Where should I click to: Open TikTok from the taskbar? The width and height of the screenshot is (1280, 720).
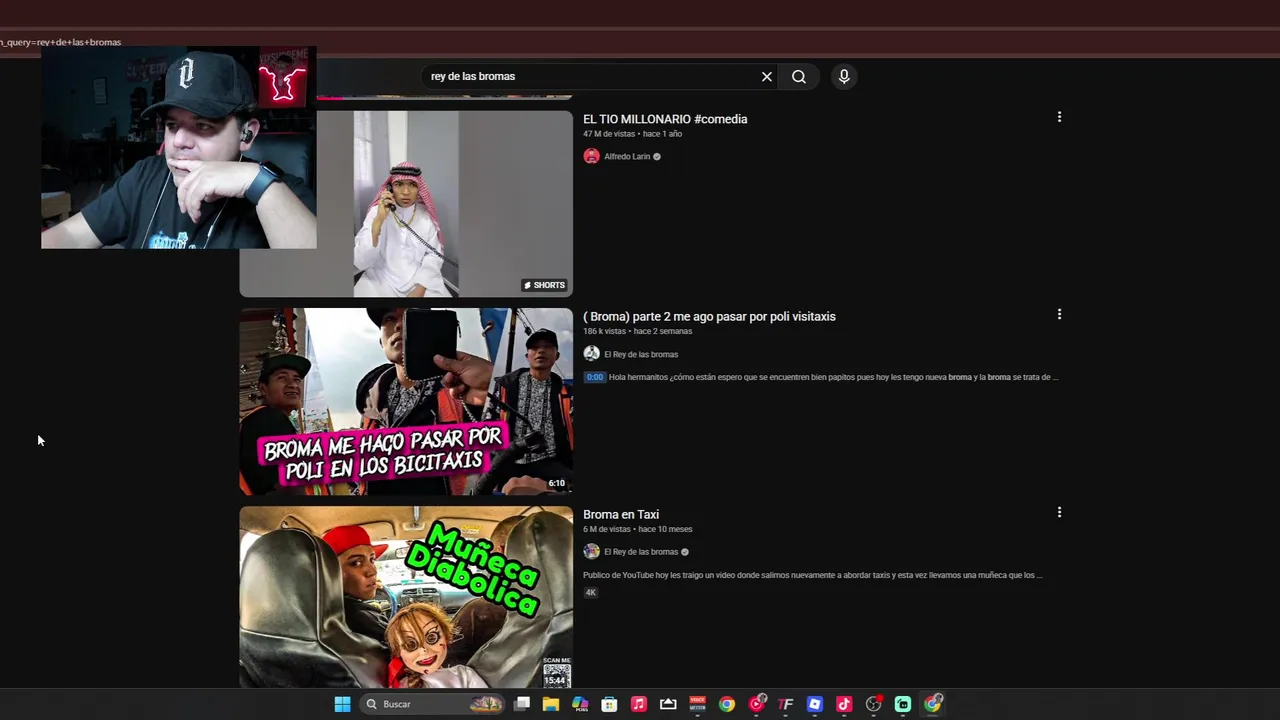click(x=844, y=704)
